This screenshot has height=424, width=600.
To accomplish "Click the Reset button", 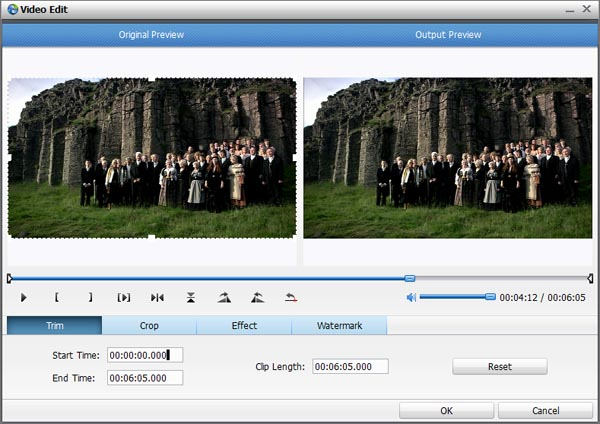I will 499,367.
